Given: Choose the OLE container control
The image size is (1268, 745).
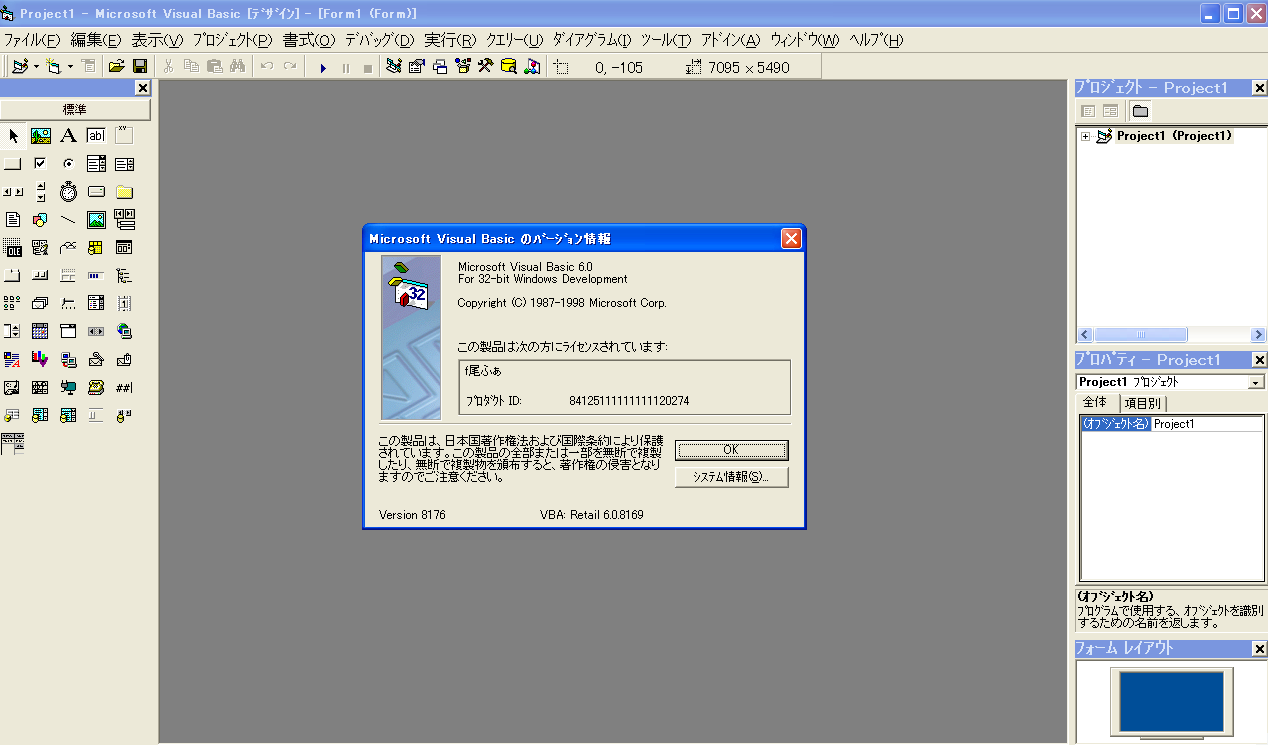Looking at the screenshot, I should (x=13, y=248).
